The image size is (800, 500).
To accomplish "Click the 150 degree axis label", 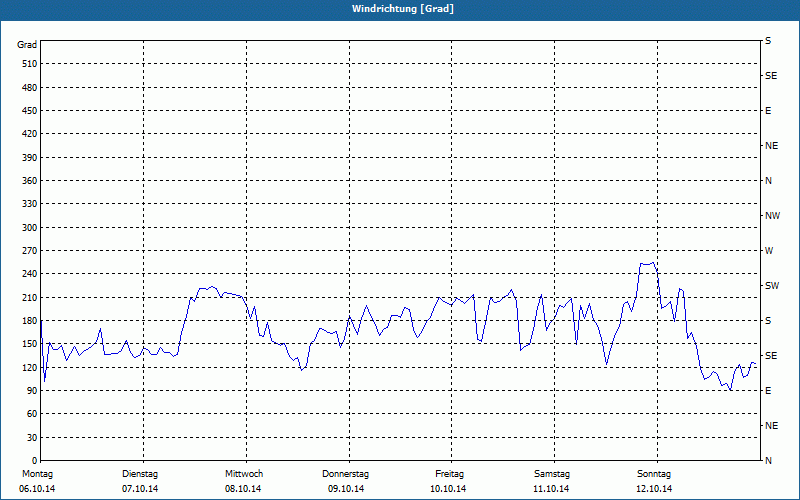I will pos(30,344).
